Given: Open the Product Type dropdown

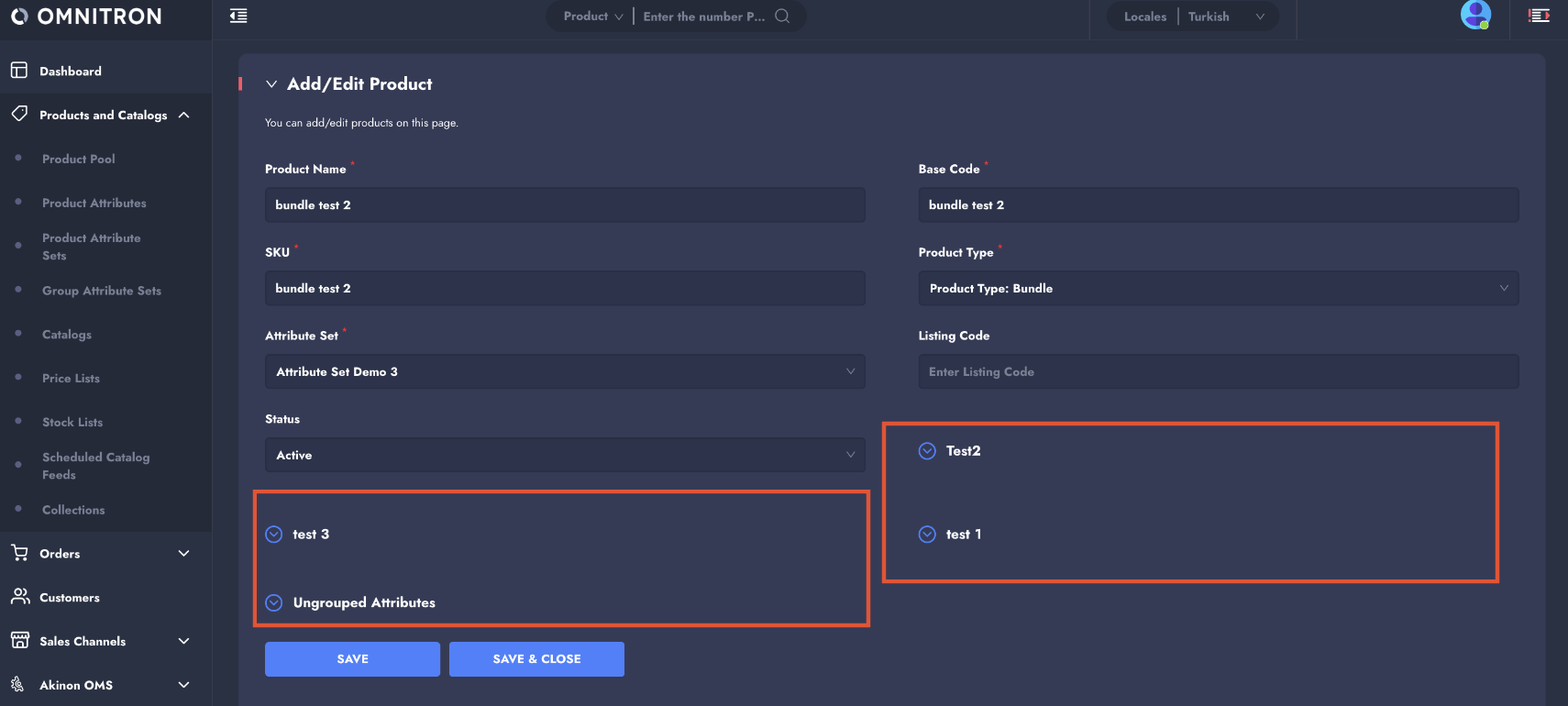Looking at the screenshot, I should pos(1218,288).
